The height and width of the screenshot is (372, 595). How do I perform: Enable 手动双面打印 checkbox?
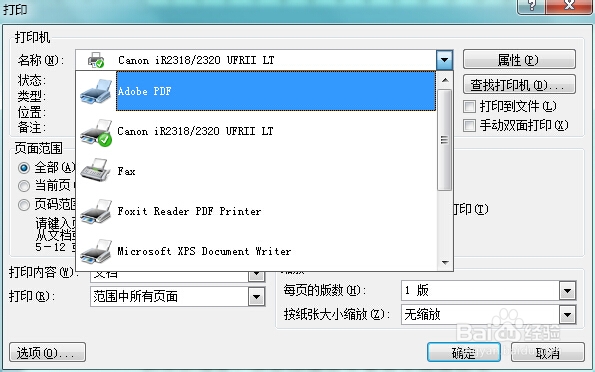(469, 125)
